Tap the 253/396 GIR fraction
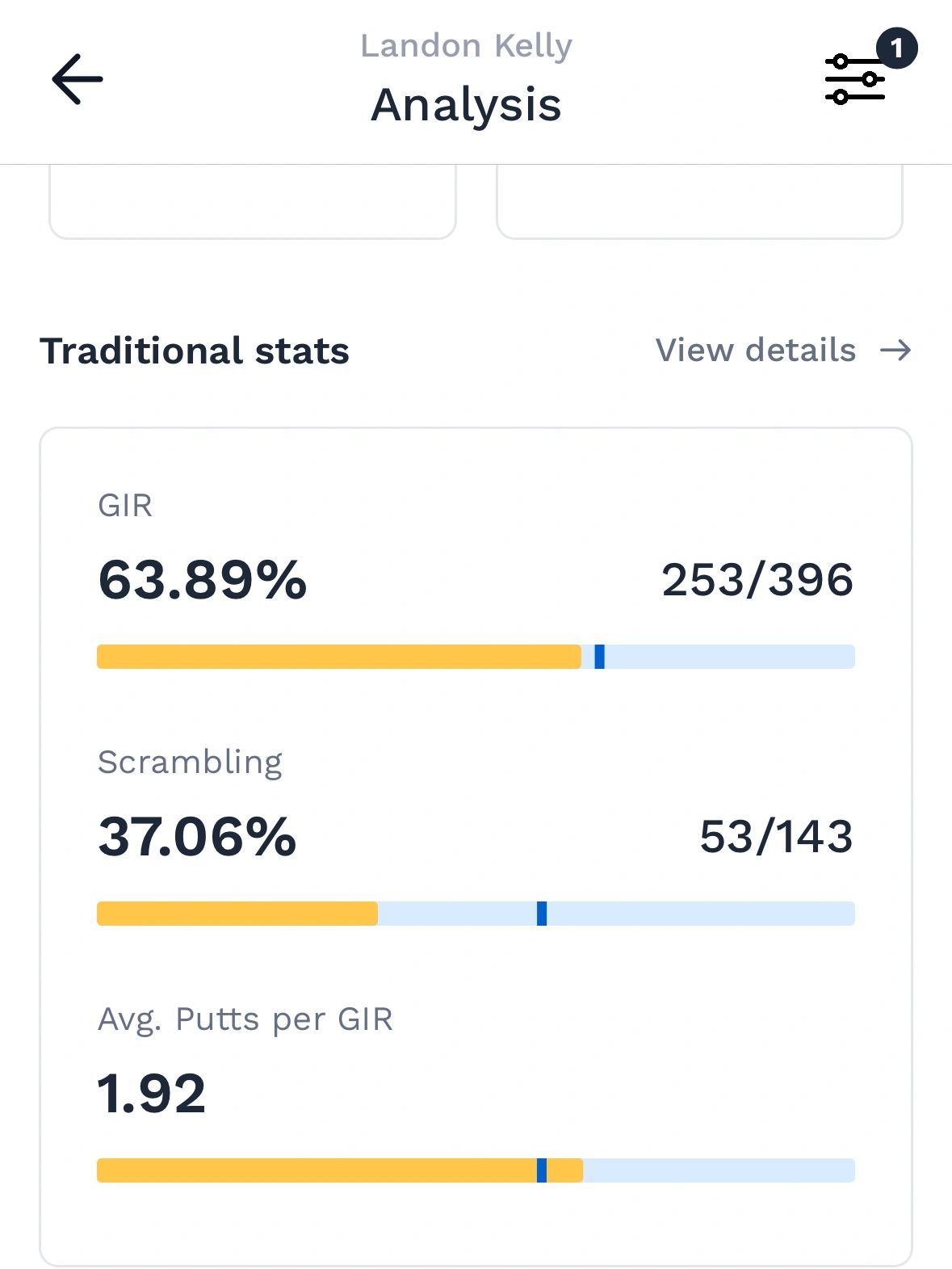Image resolution: width=952 pixels, height=1269 pixels. pyautogui.click(x=757, y=580)
